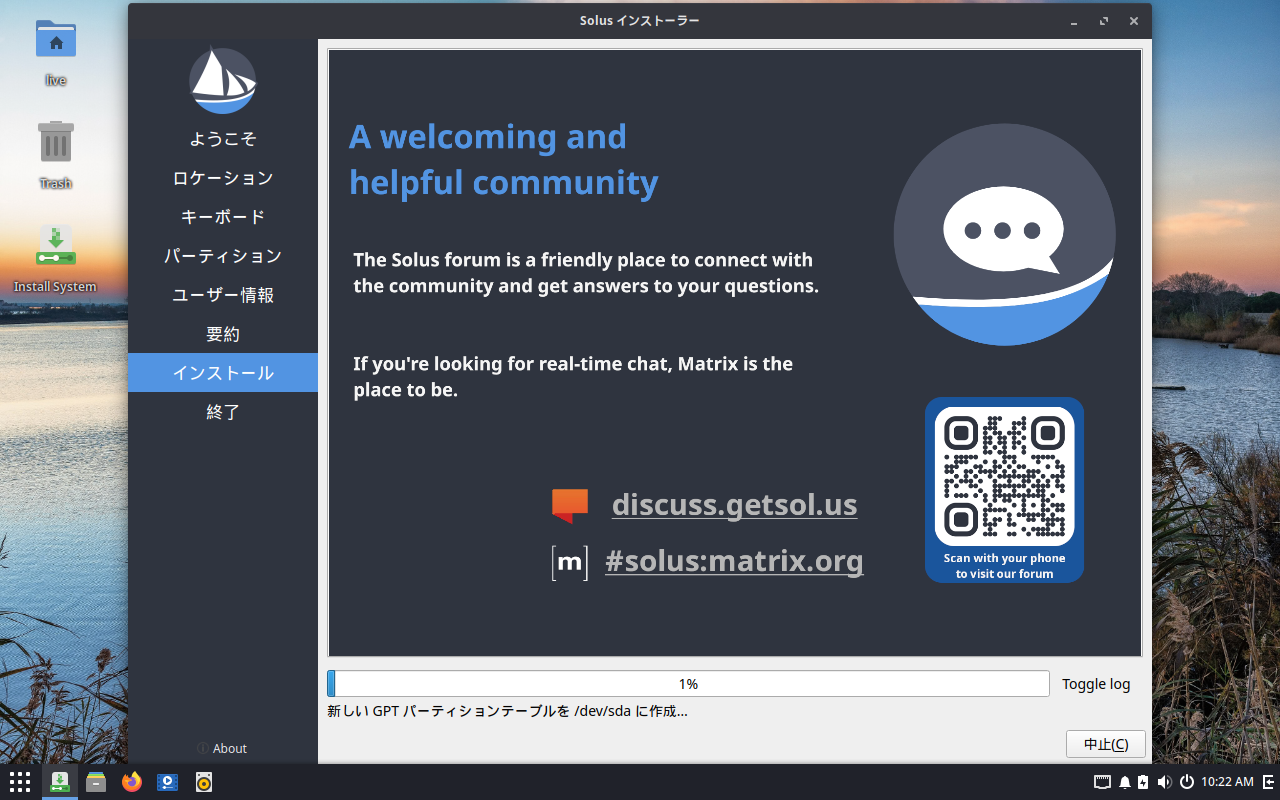This screenshot has width=1280, height=800.
Task: Click the Matrix [m] logo icon
Action: (x=569, y=563)
